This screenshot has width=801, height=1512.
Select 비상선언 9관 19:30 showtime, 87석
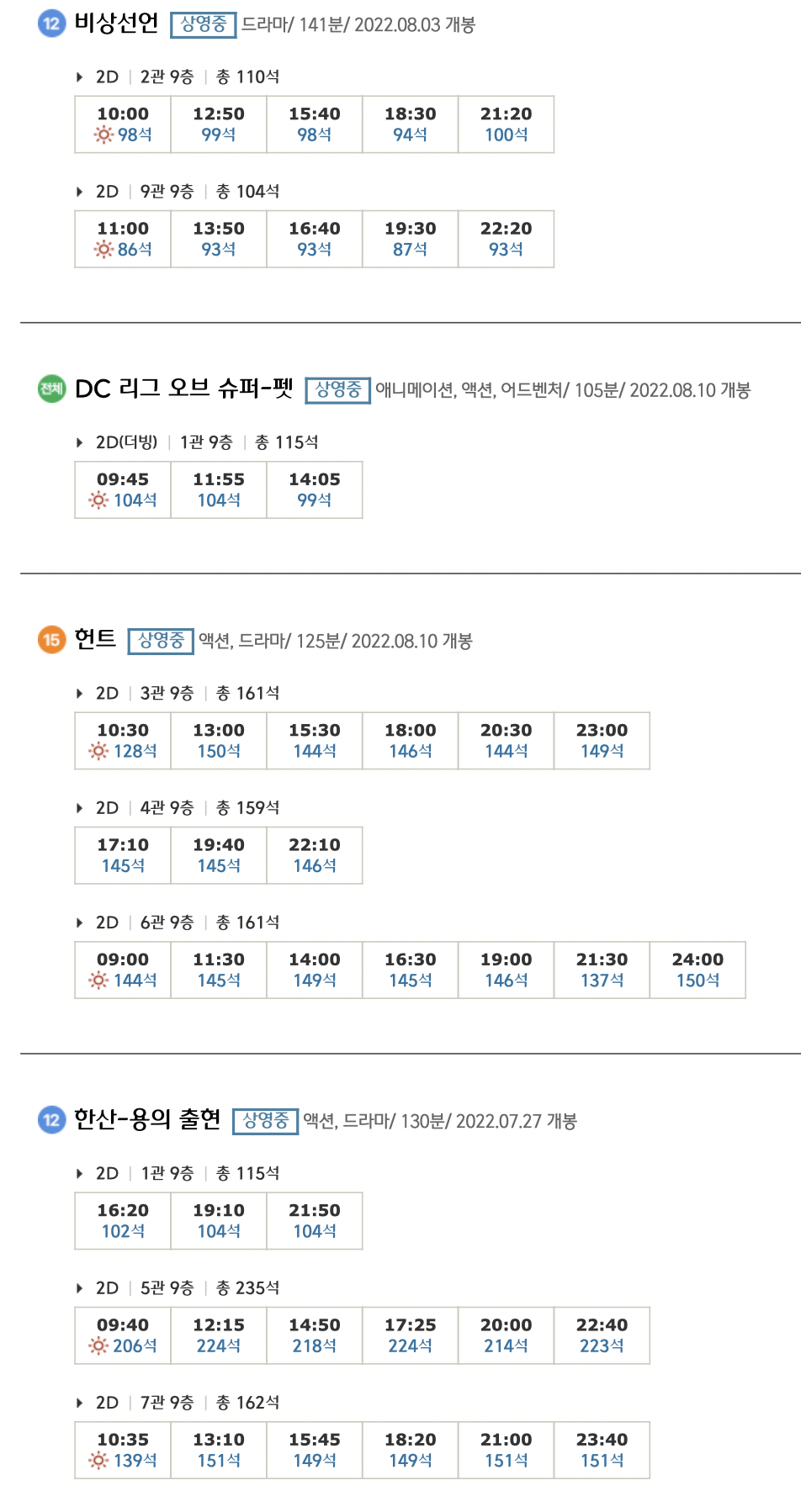(x=411, y=239)
